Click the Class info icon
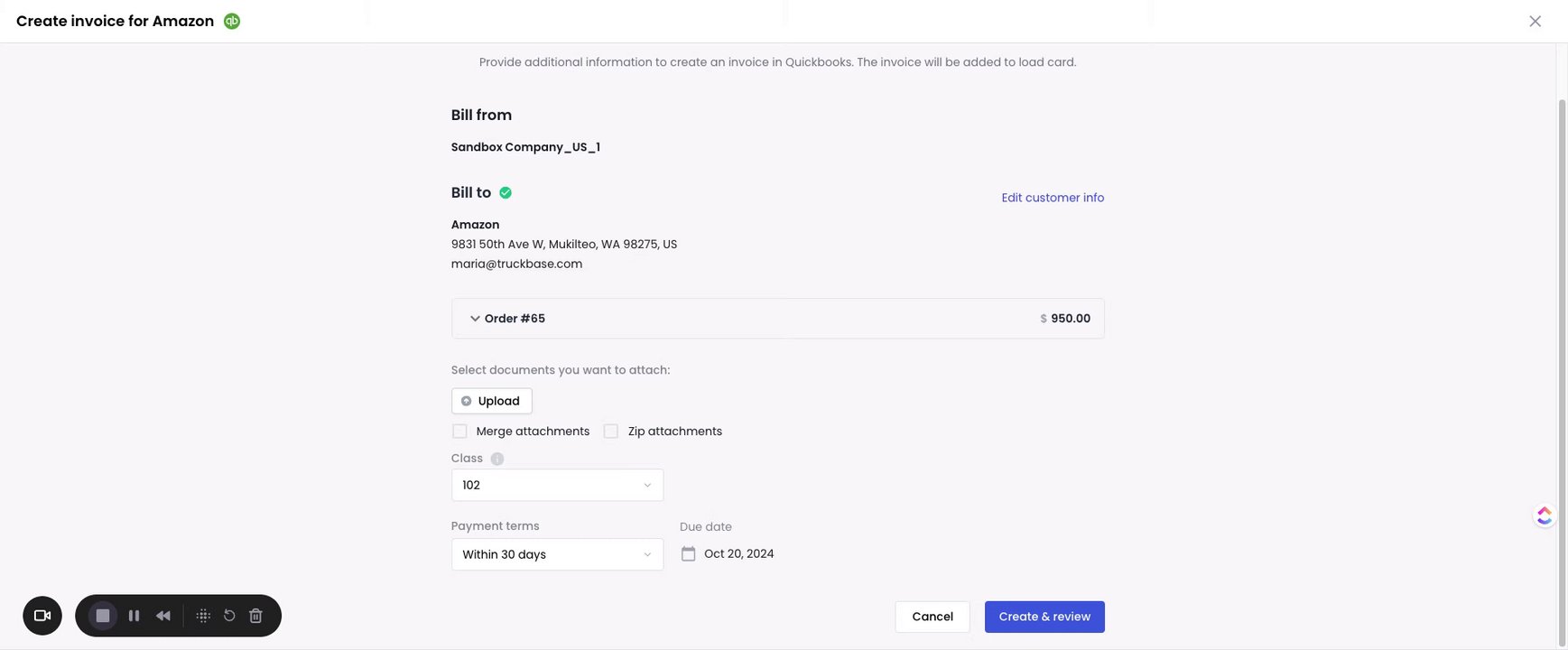 tap(496, 459)
